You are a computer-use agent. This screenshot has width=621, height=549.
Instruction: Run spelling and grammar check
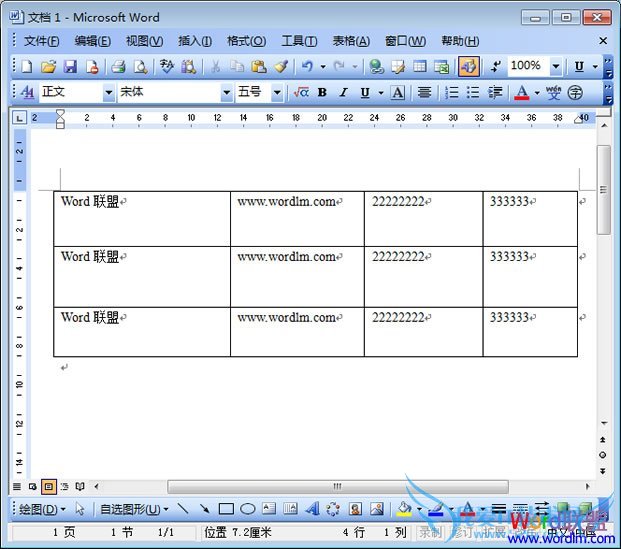[167, 66]
